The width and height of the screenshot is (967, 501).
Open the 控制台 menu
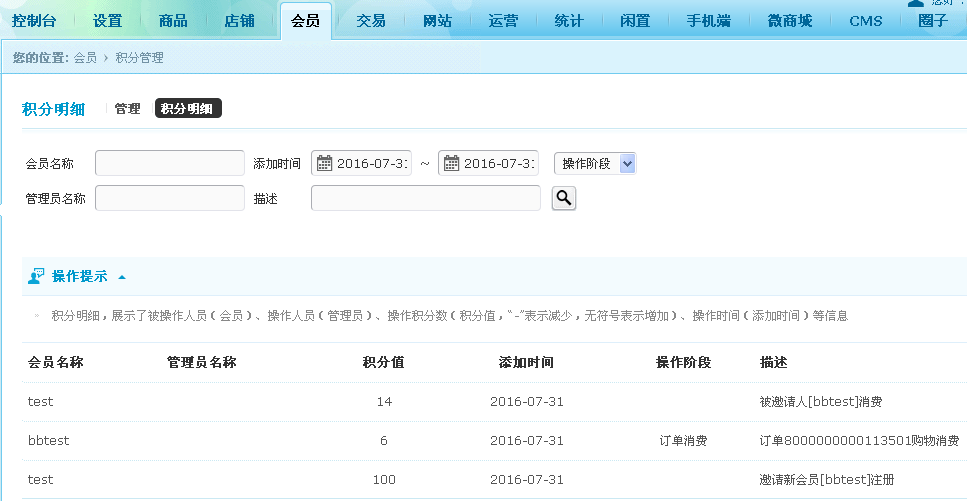[34, 21]
